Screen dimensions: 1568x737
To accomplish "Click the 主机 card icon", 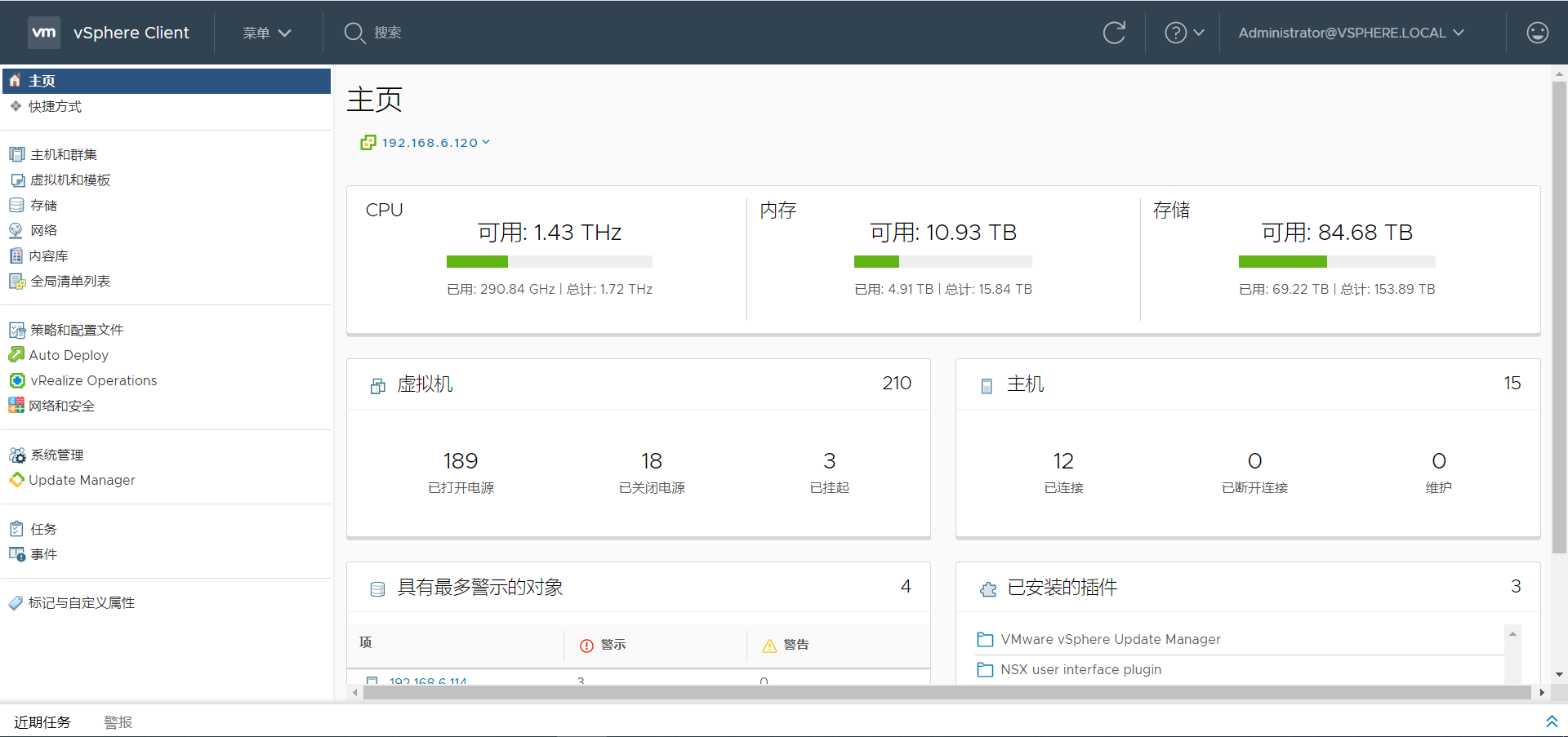I will (987, 385).
